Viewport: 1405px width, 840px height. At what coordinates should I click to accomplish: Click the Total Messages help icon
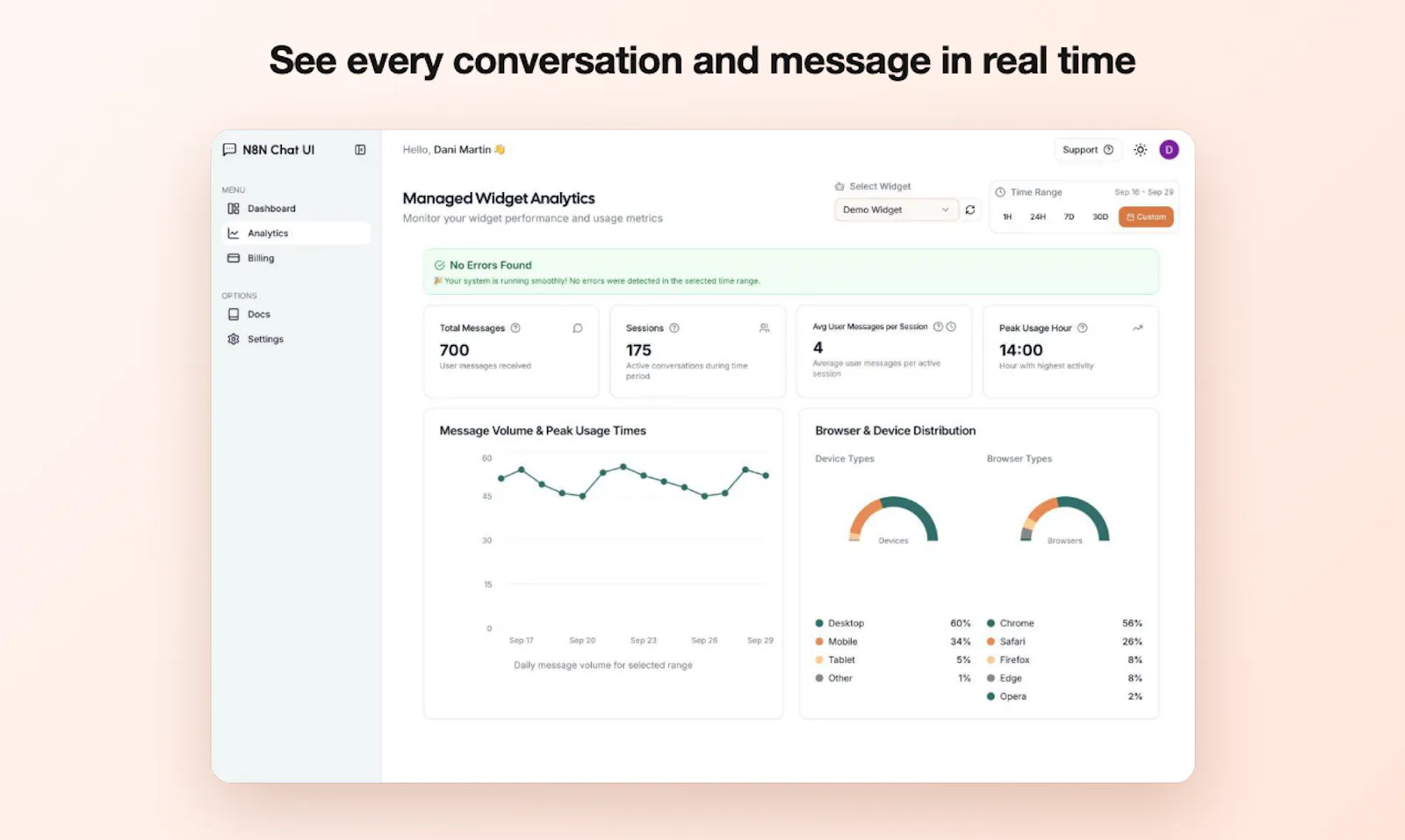(x=515, y=328)
